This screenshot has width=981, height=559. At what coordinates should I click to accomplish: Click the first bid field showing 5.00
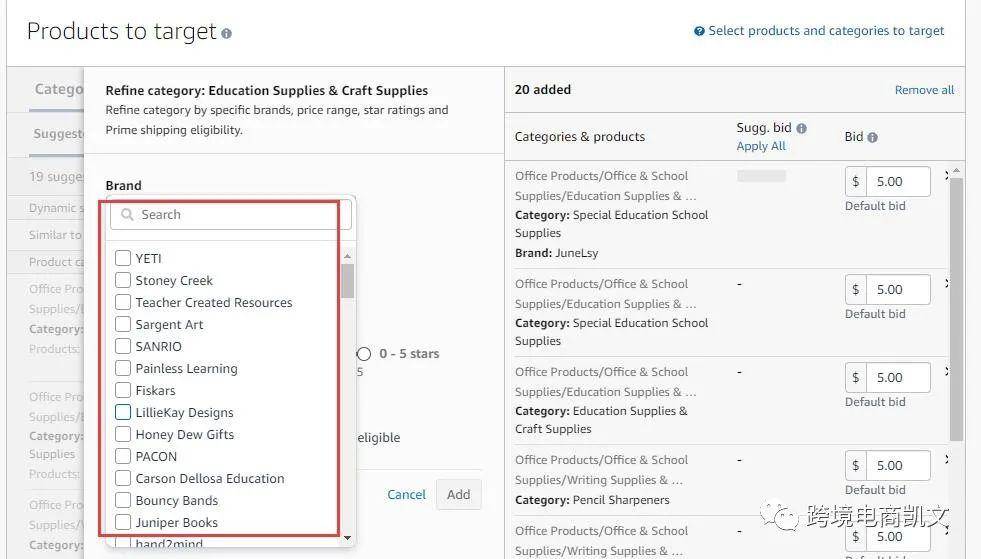click(898, 181)
